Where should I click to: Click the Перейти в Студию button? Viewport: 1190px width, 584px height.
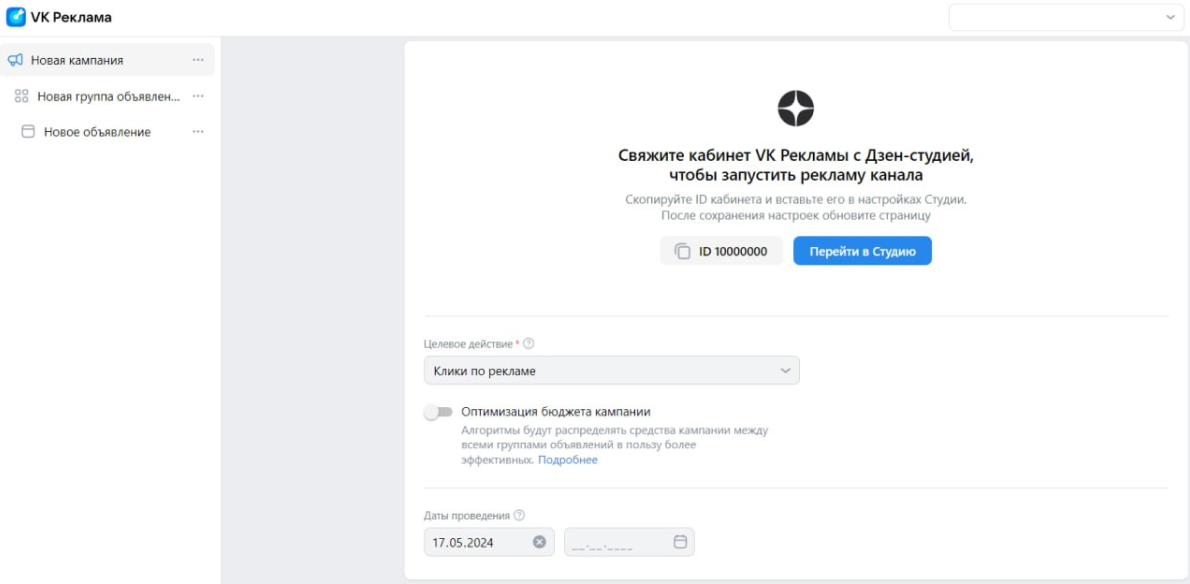tap(862, 251)
